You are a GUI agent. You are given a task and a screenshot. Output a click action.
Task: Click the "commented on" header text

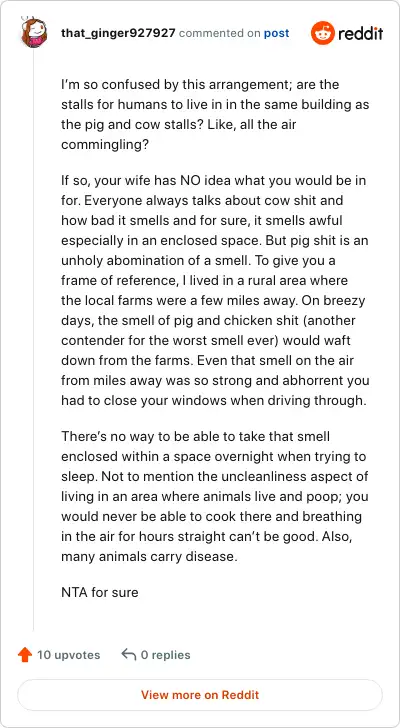219,33
